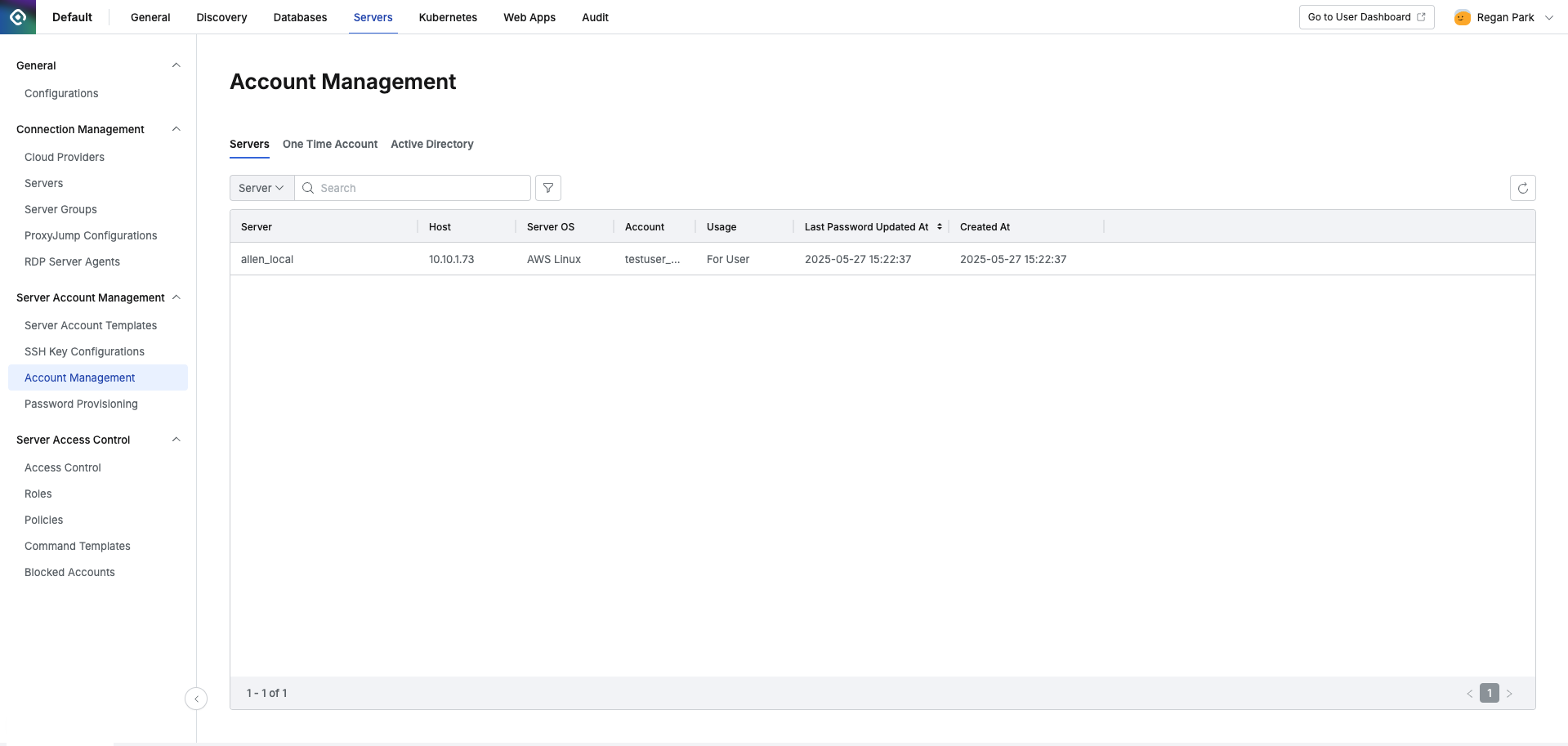
Task: Open the account menu via Regan Park chevron
Action: [1550, 16]
